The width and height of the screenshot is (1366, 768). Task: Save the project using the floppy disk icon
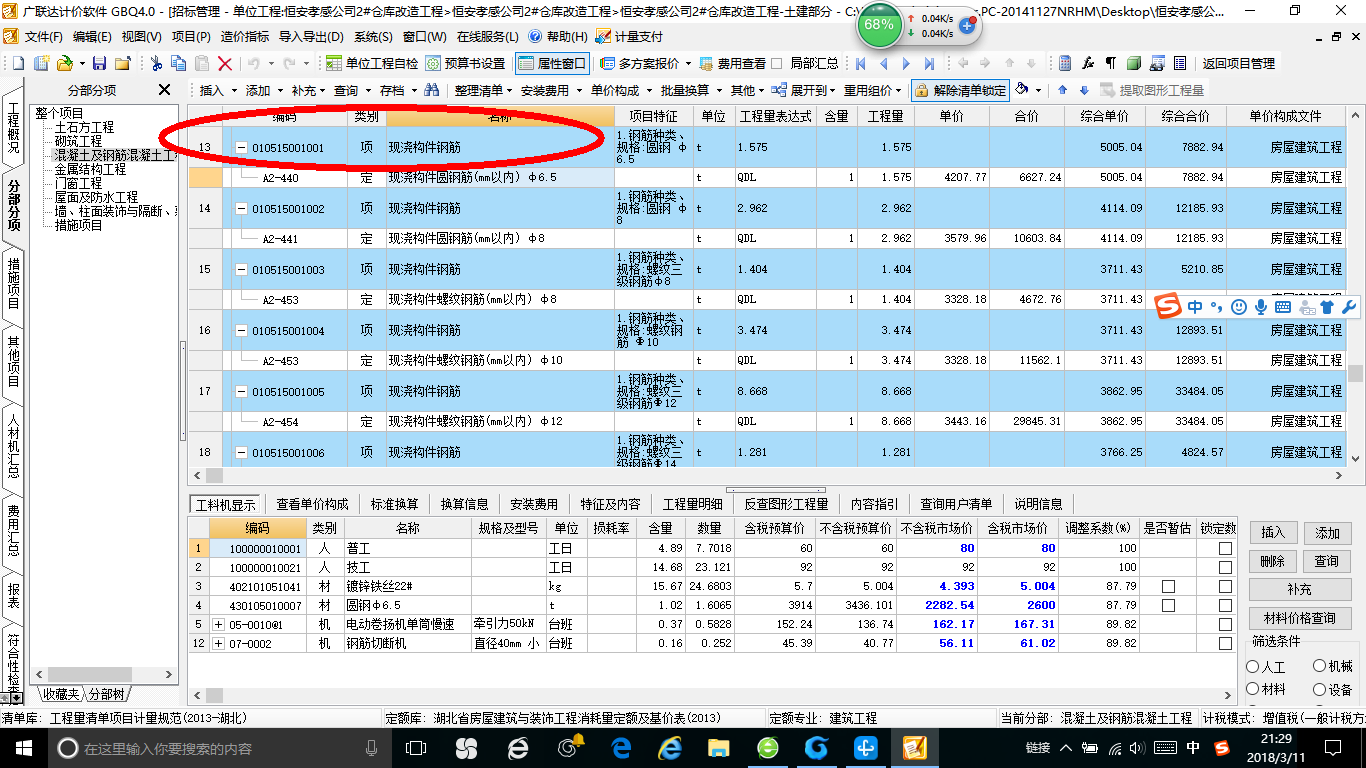101,63
